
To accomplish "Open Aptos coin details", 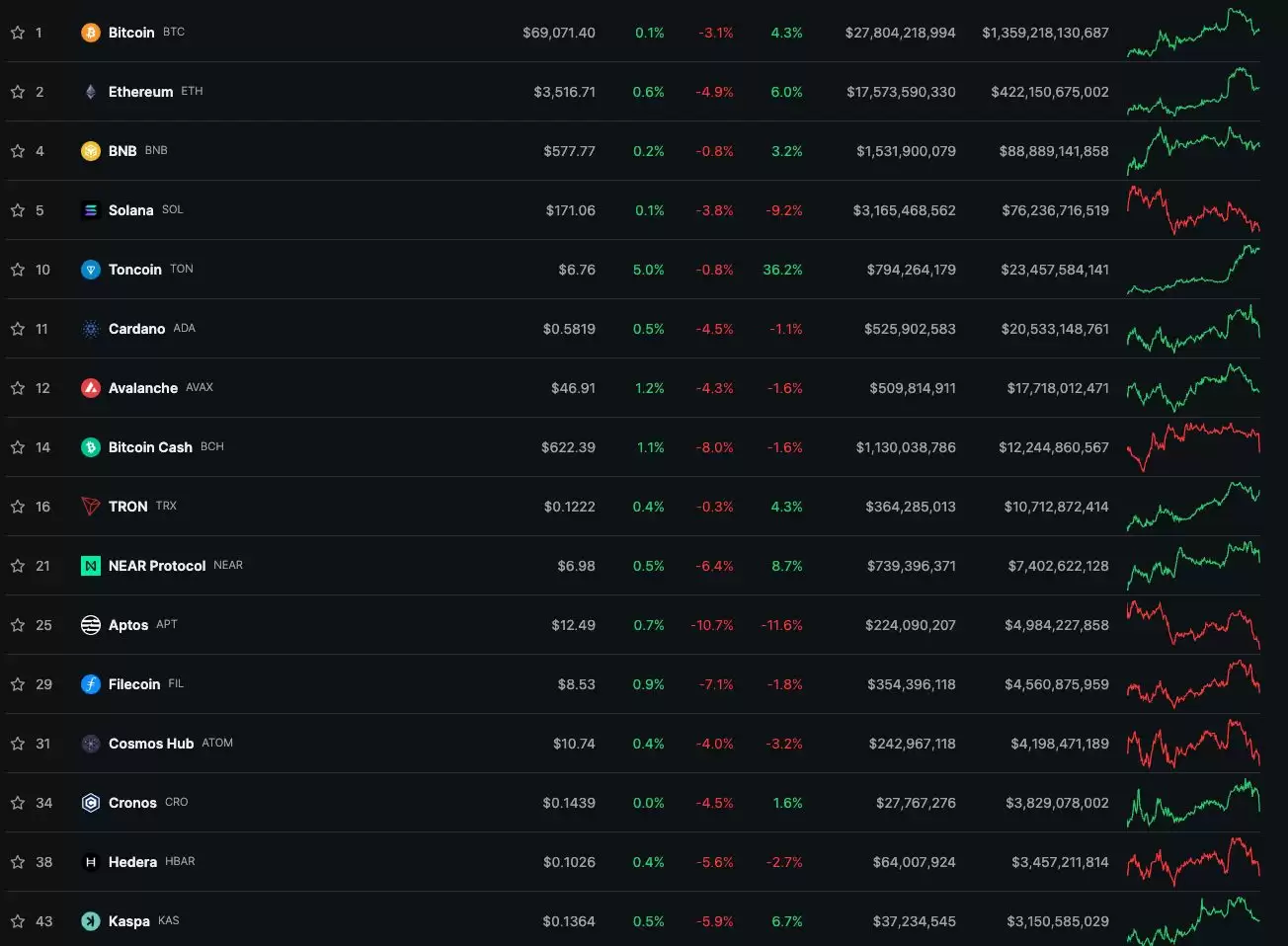I will click(128, 625).
